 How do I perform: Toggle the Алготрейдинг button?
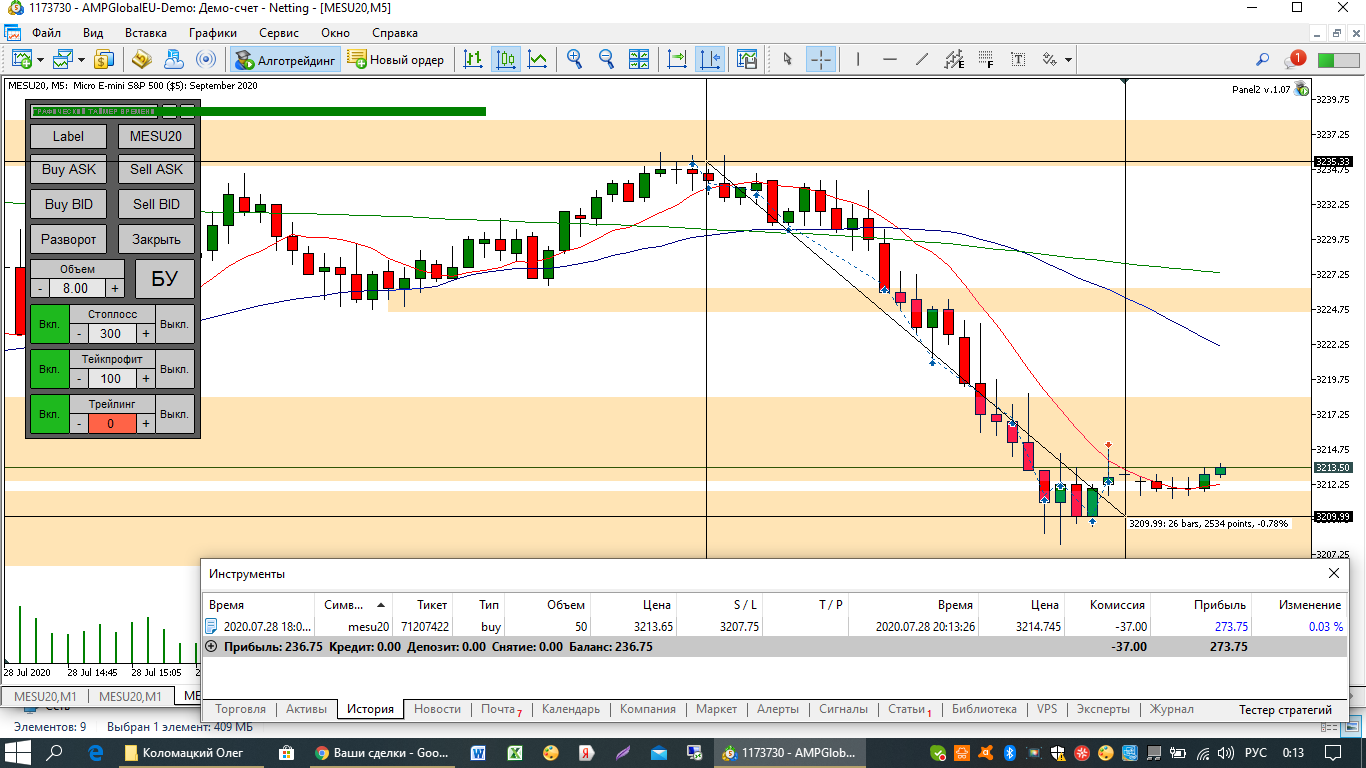(286, 60)
